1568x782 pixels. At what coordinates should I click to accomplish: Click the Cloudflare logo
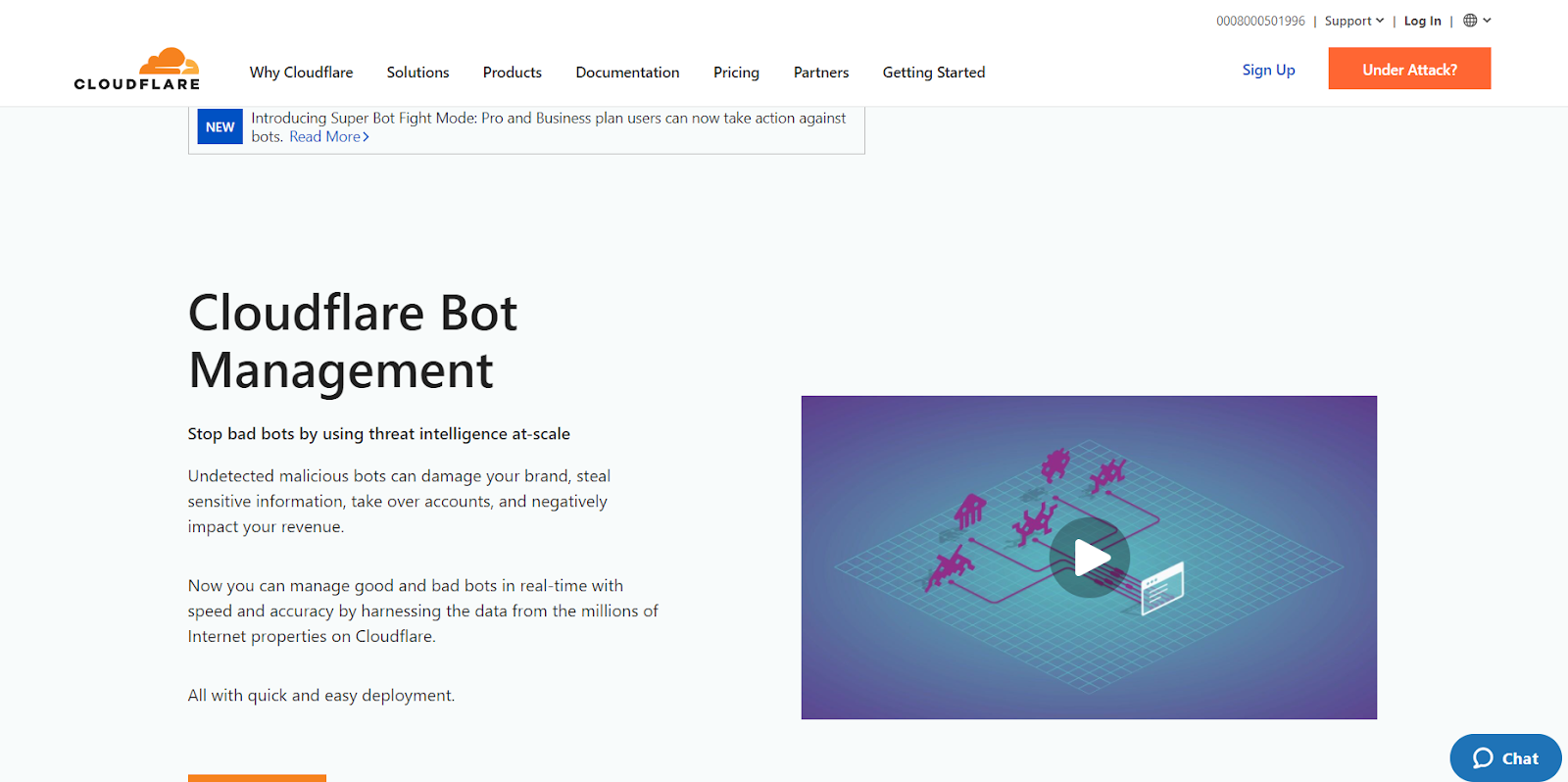point(137,70)
